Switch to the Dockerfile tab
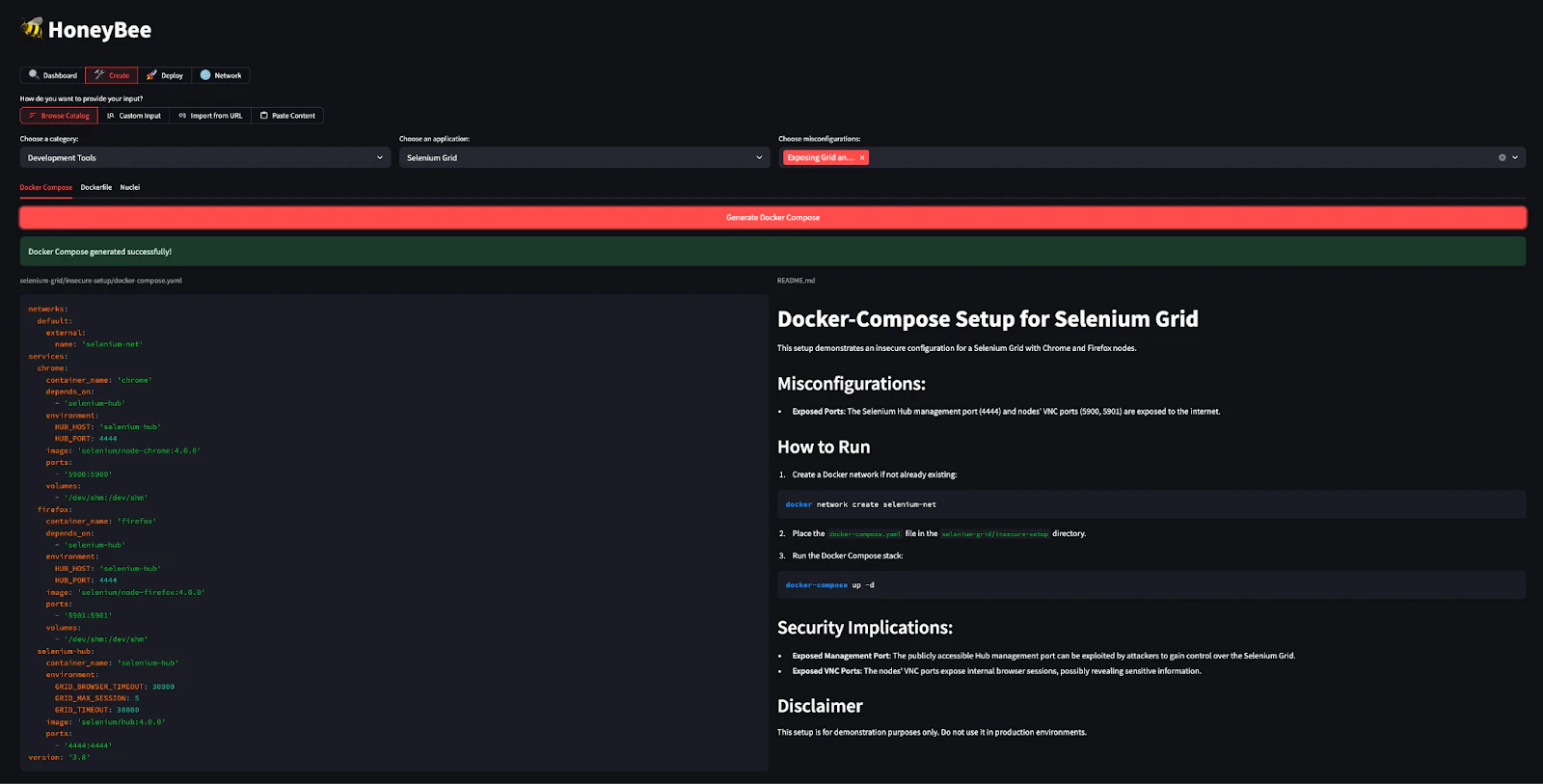Screen dimensions: 1543x784 point(96,187)
